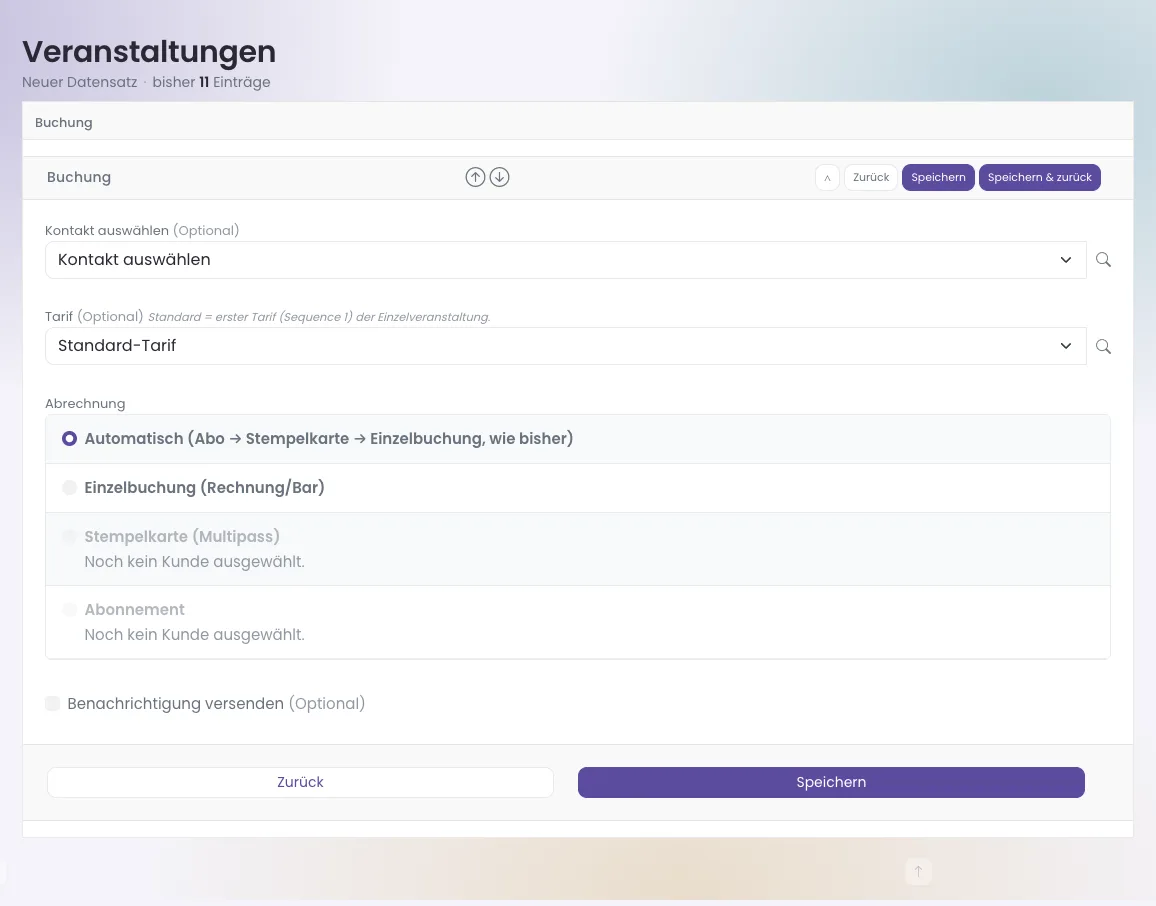Click 'Noch kein Kunde ausgewählt.' under Stempelkarte

tap(195, 562)
